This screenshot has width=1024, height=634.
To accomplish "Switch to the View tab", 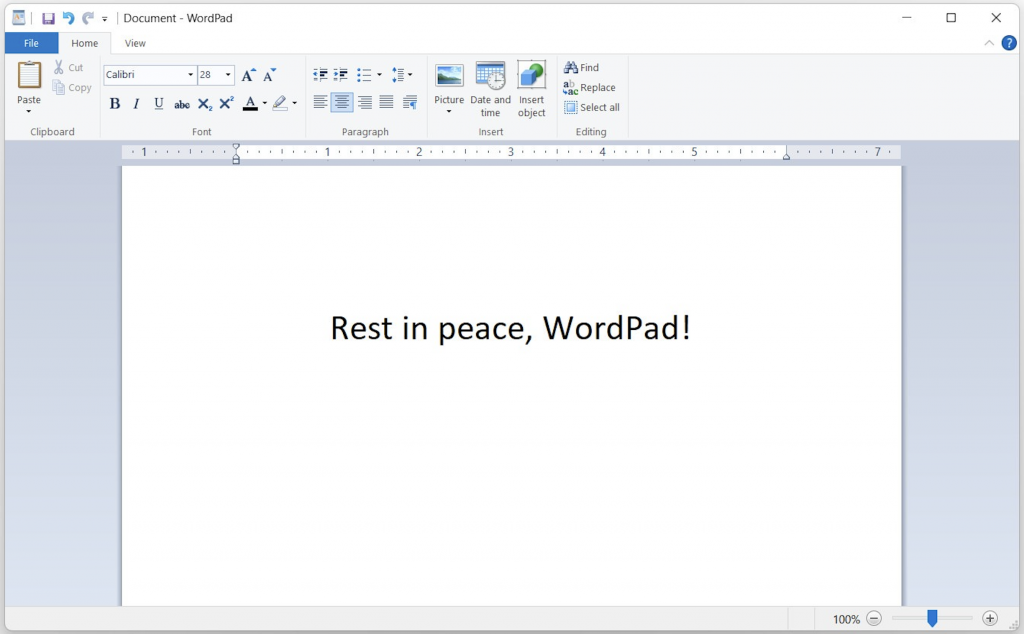I will pos(135,43).
